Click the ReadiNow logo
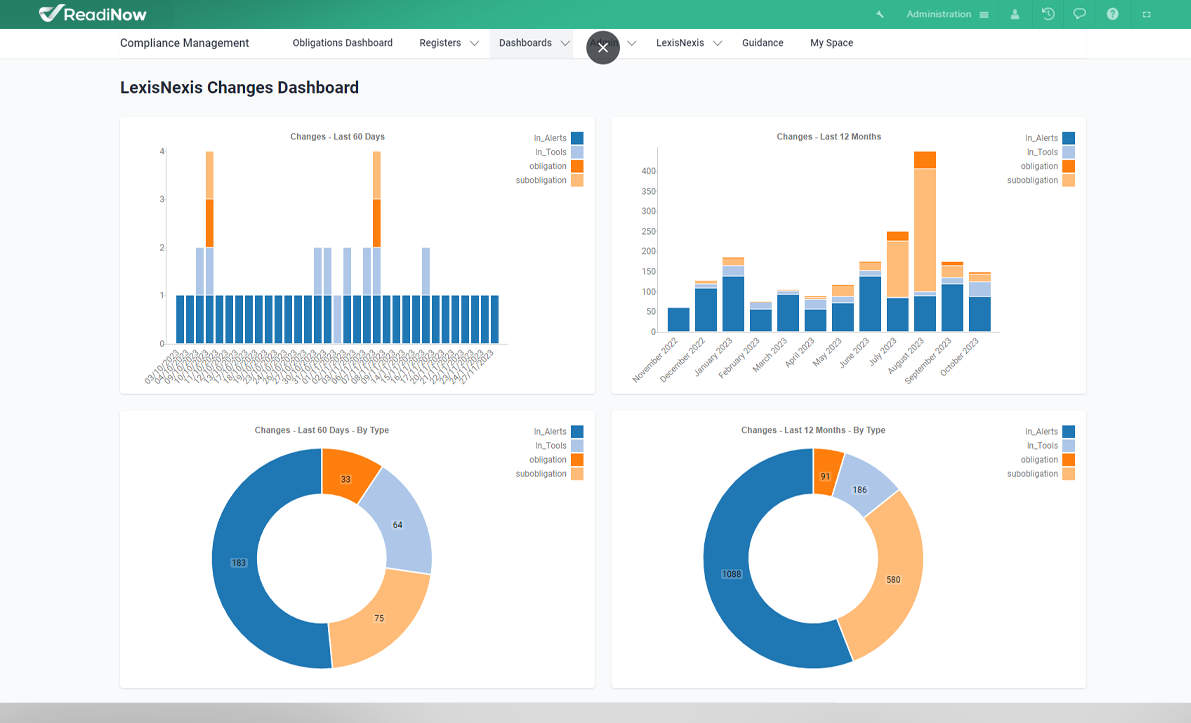Screen dimensions: 1191x723 (93, 14)
